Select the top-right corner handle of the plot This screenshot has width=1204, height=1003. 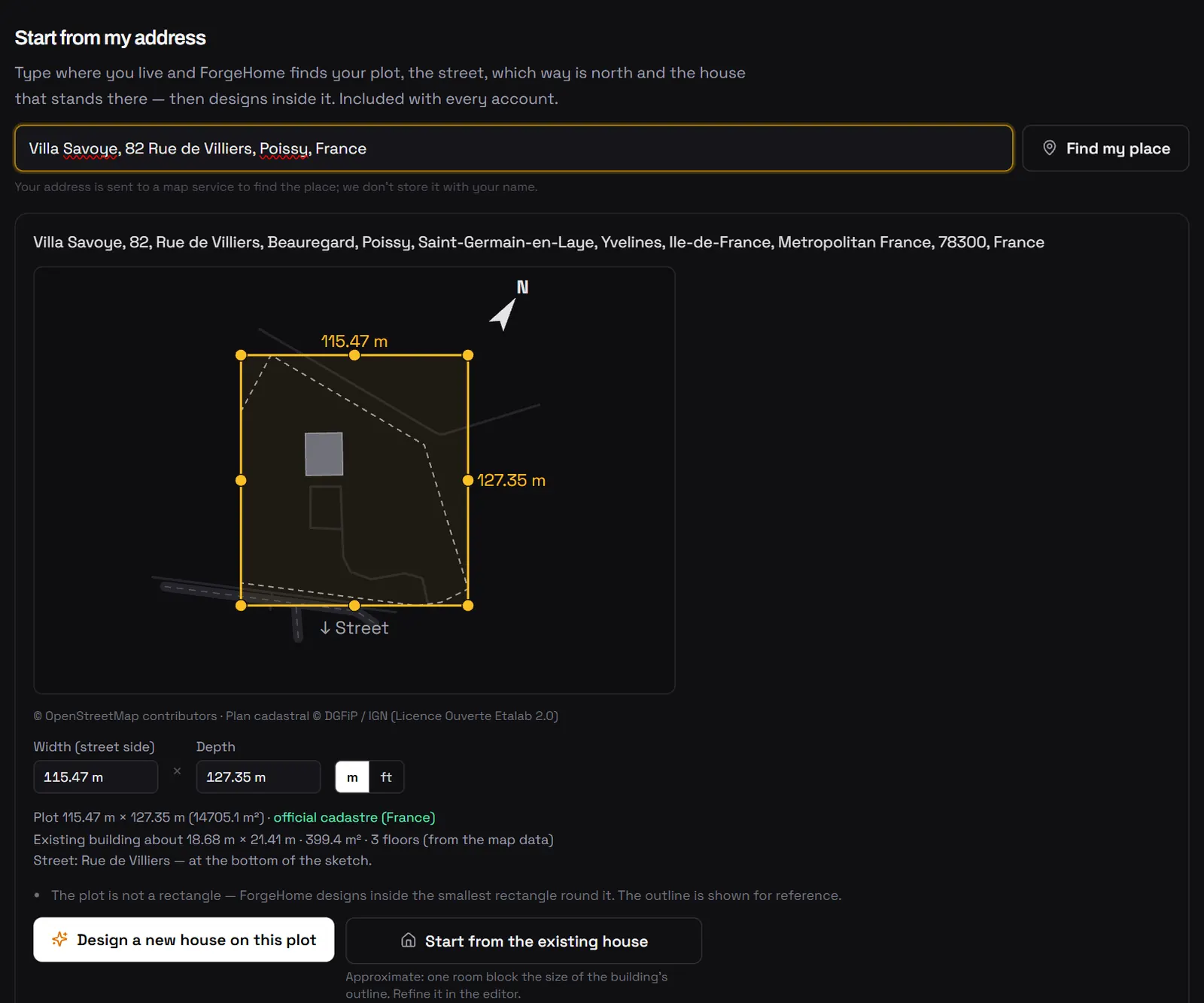(x=468, y=355)
